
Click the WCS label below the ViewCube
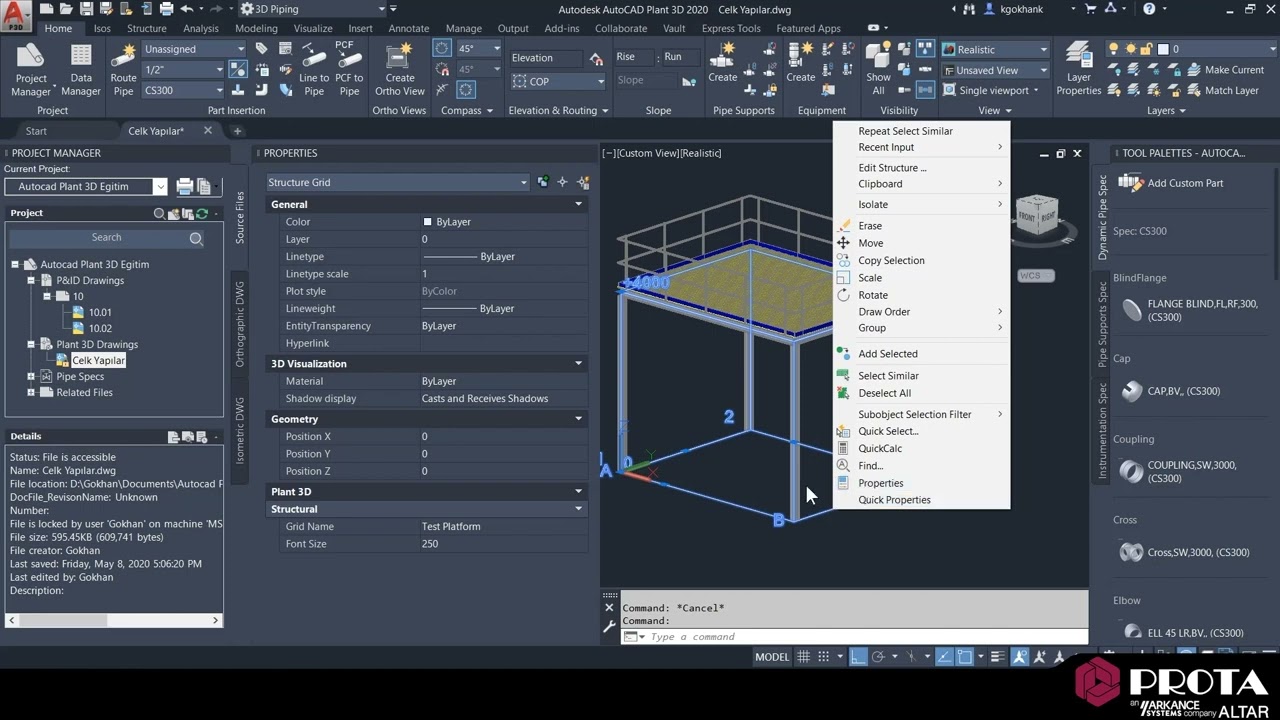point(1036,275)
